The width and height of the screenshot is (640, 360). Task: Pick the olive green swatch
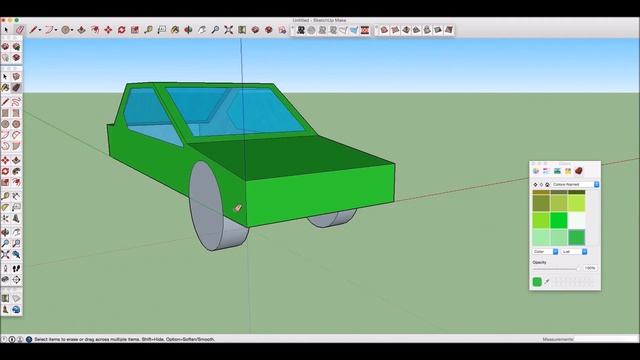[541, 203]
